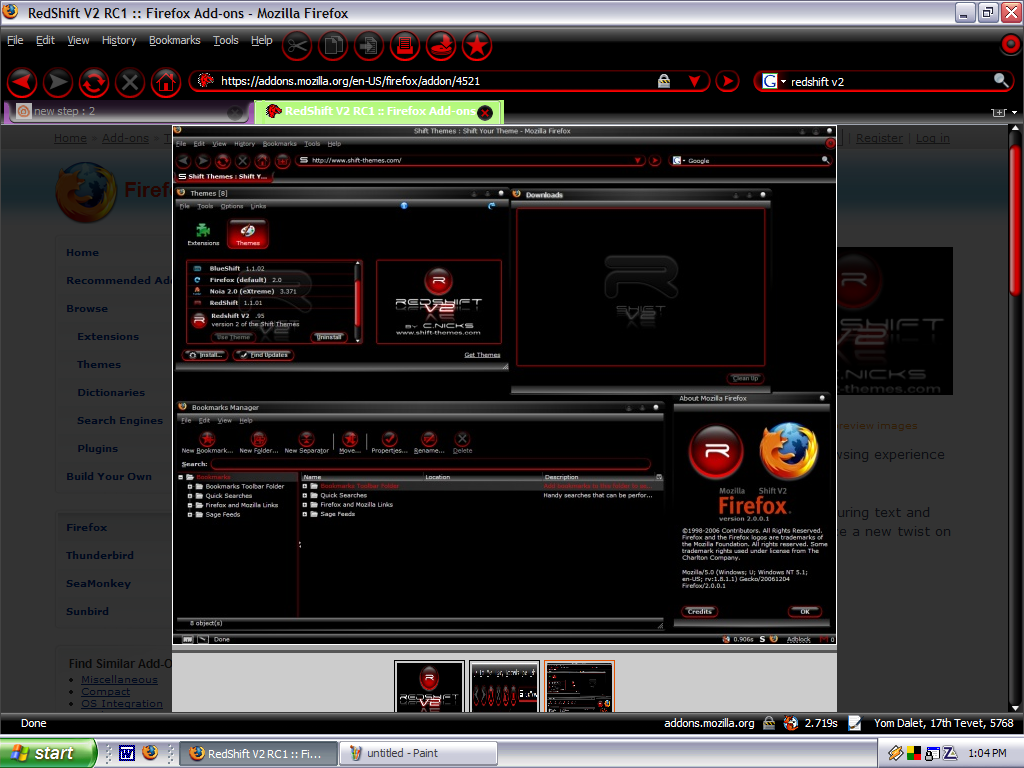
Task: Click the untitled - Paint taskbar button
Action: point(418,754)
